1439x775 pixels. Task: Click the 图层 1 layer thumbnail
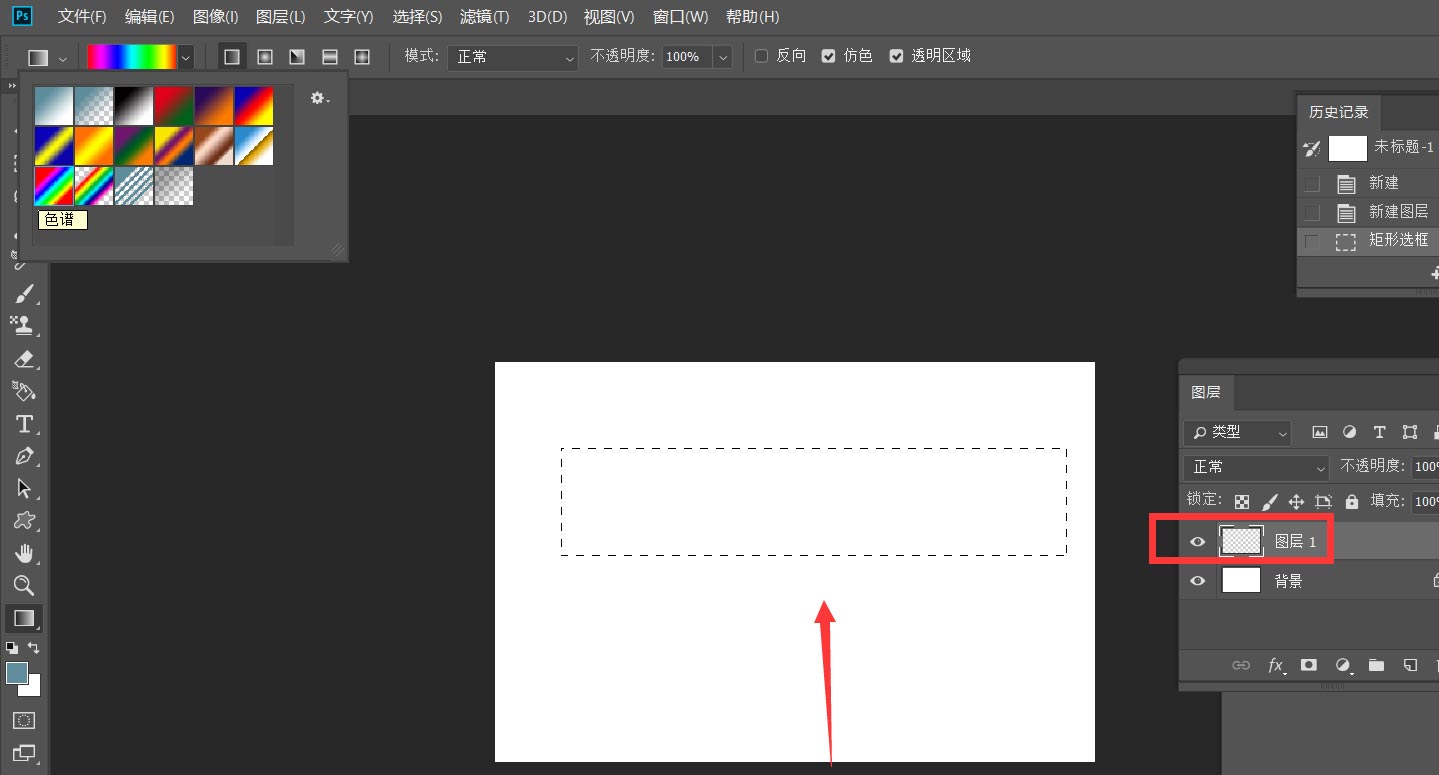(x=1241, y=541)
